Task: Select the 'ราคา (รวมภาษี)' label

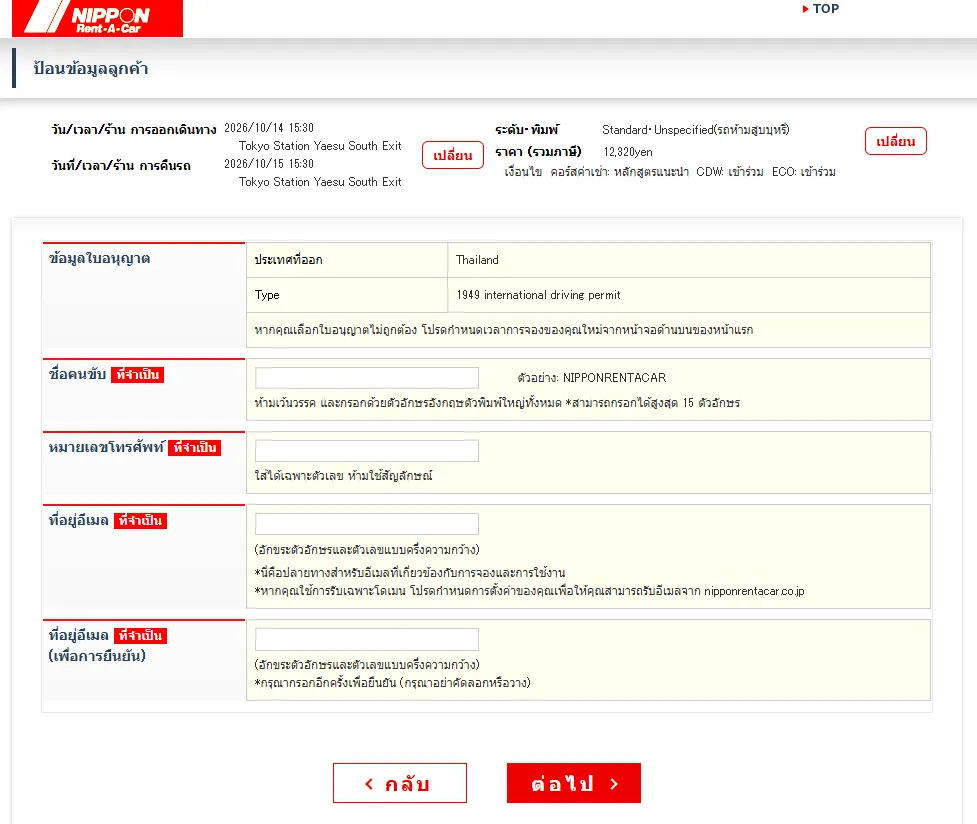Action: pos(538,151)
